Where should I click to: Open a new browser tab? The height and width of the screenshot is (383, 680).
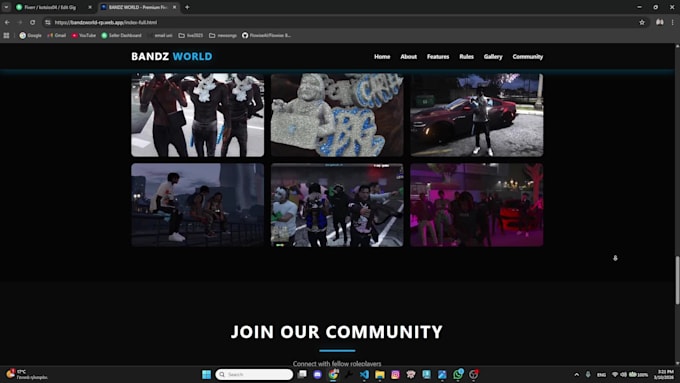tap(187, 7)
